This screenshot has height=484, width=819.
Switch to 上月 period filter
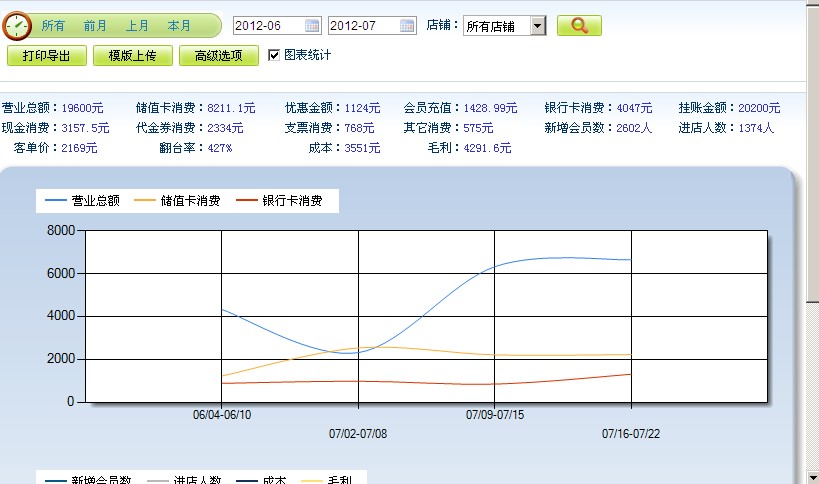[137, 26]
